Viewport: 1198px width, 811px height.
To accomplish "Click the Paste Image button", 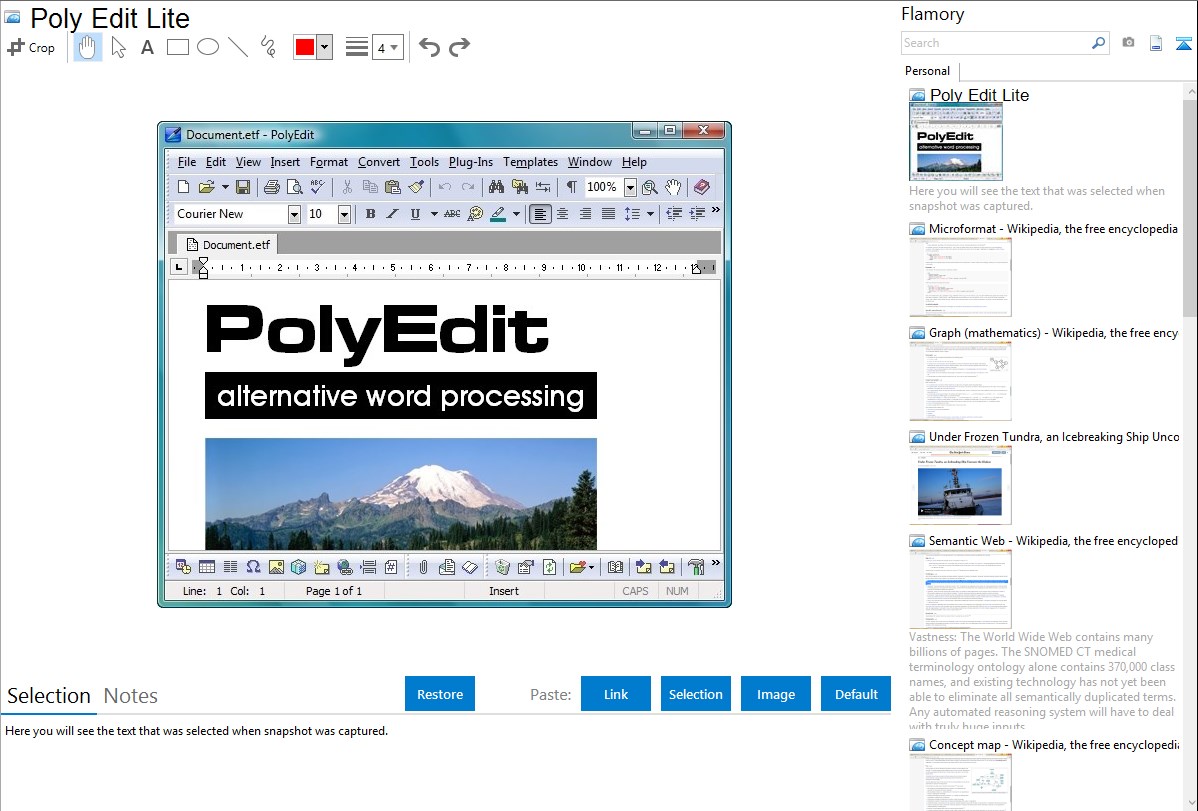I will coord(776,694).
